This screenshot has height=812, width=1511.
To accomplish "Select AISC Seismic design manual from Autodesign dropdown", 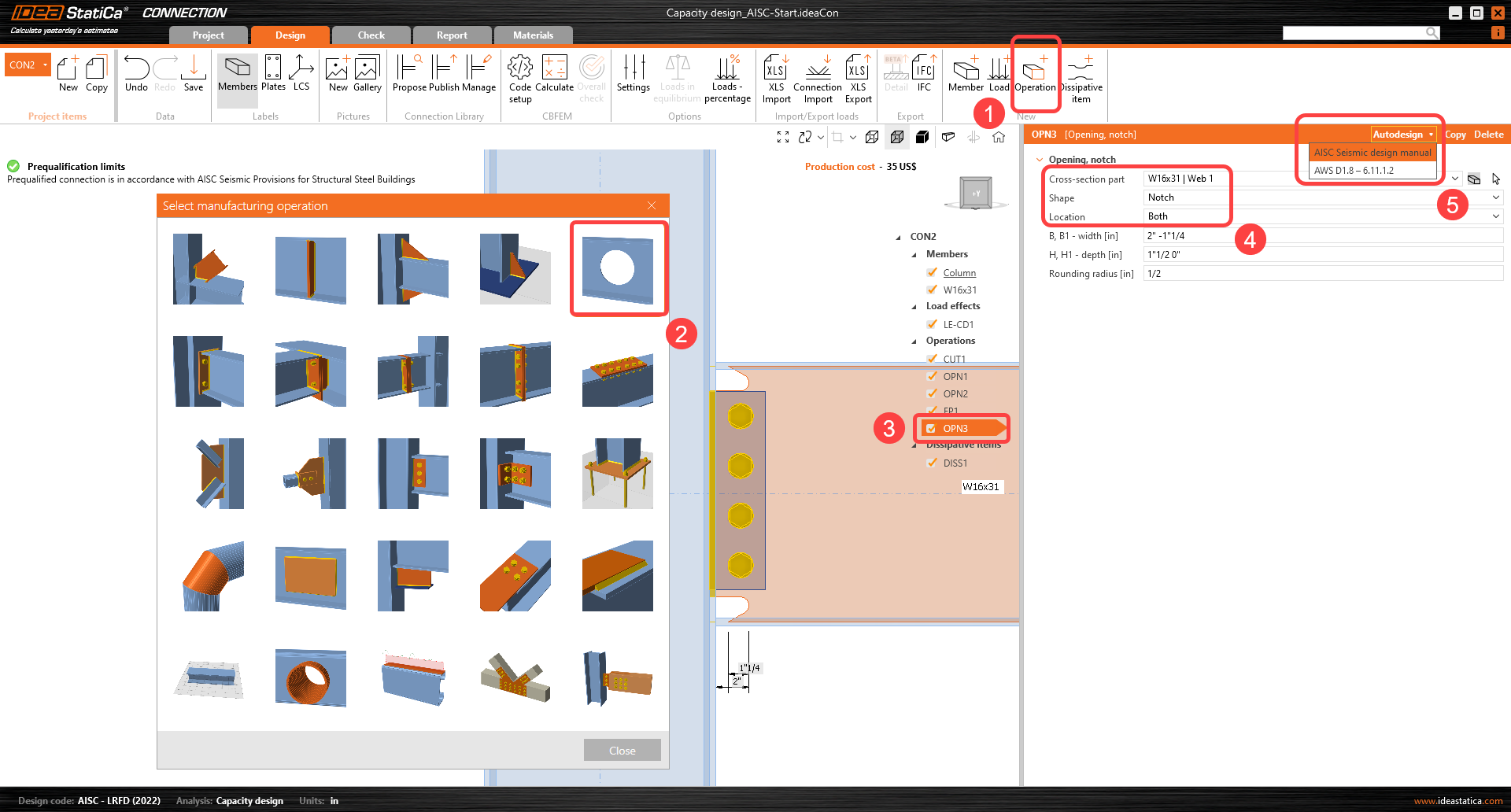I will tap(1372, 152).
